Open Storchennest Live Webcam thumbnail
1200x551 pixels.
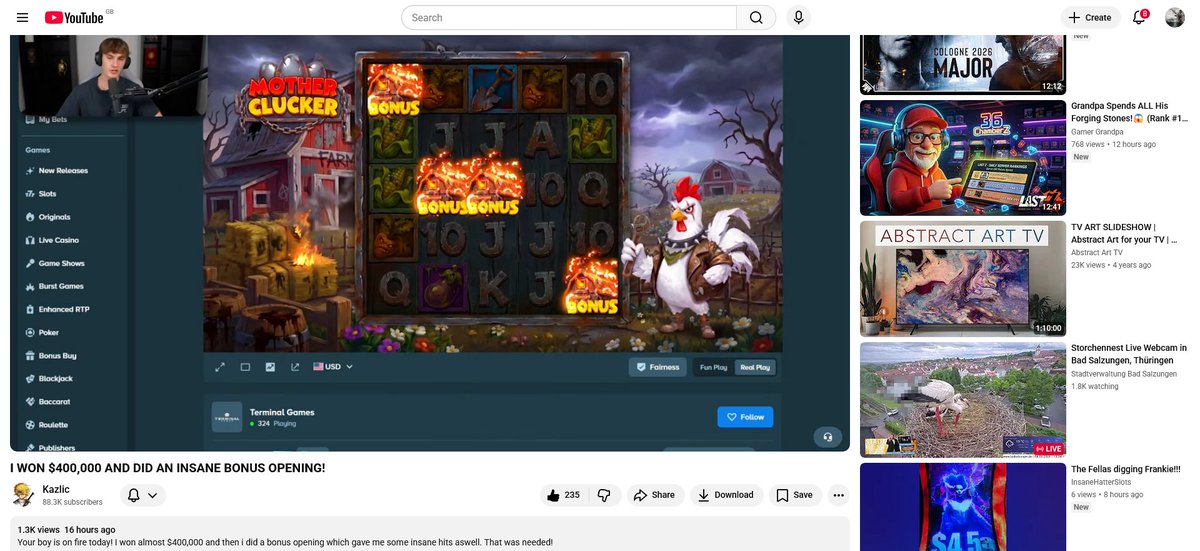(x=963, y=400)
